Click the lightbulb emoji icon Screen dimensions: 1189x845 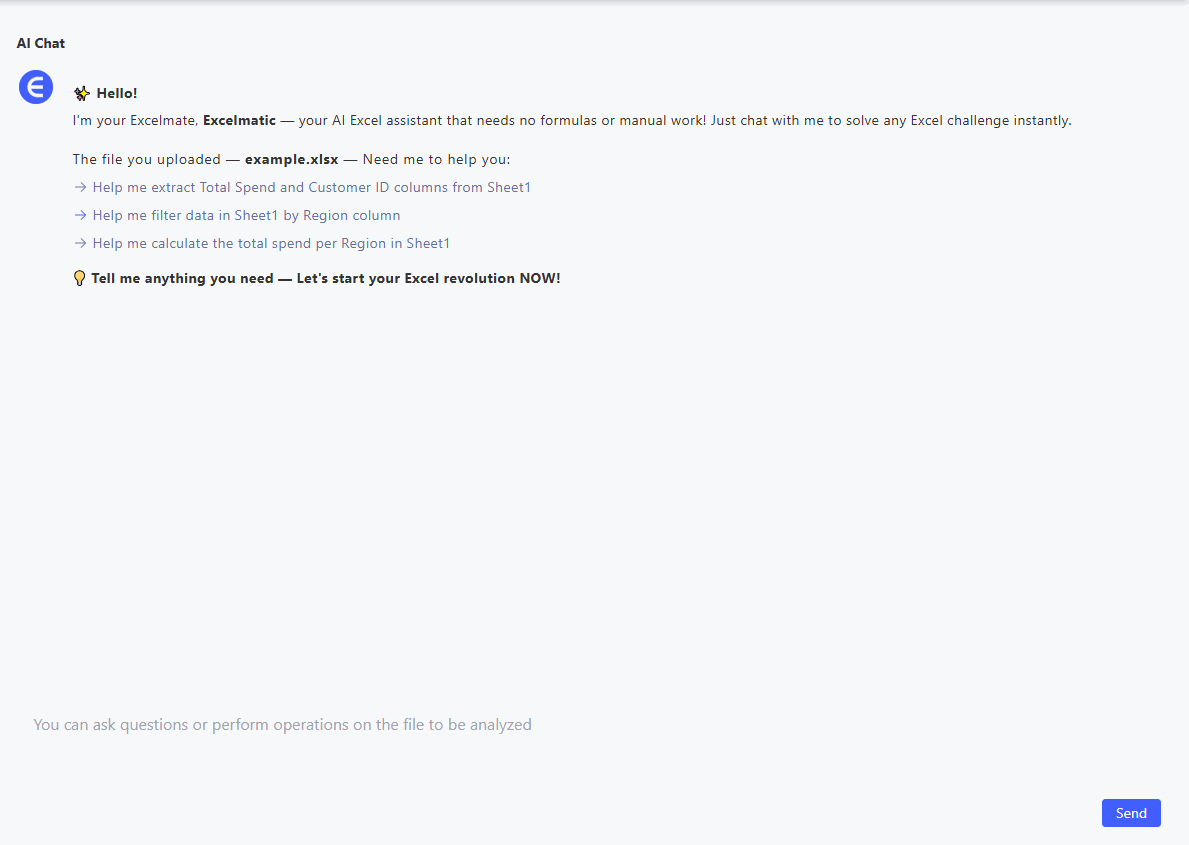click(80, 279)
